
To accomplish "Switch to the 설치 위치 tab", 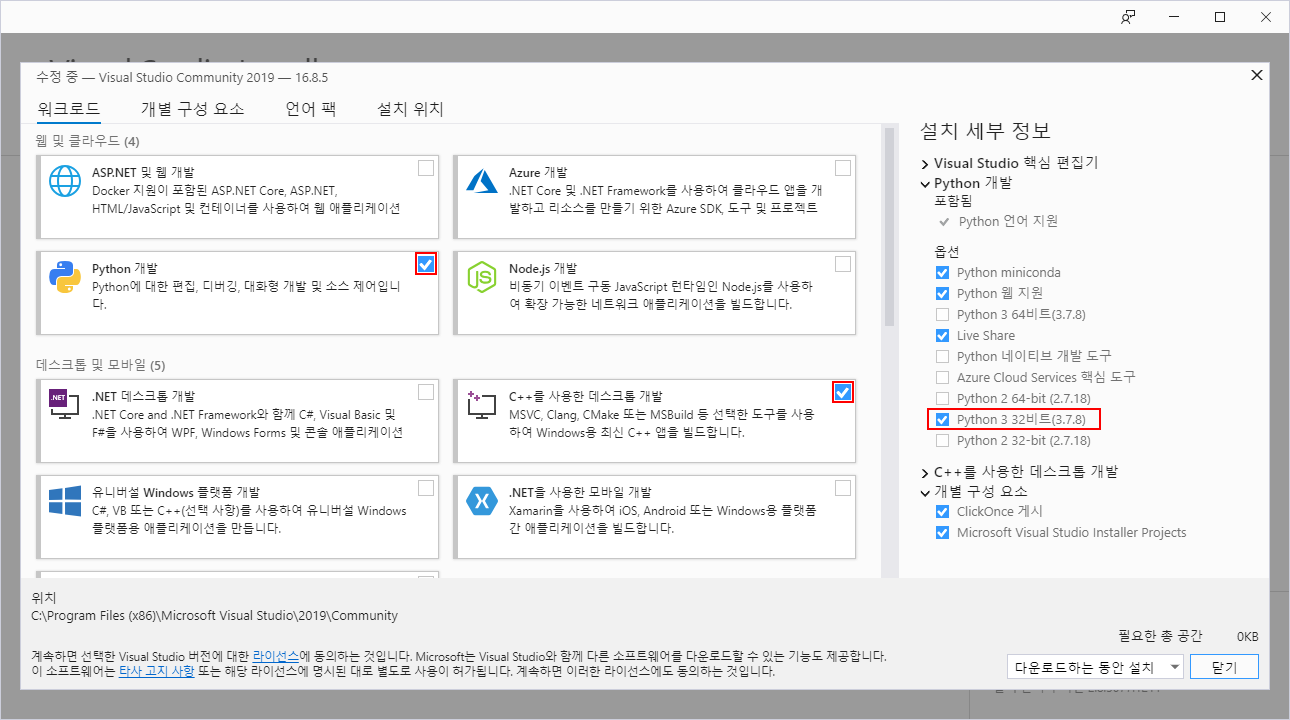I will pos(410,109).
